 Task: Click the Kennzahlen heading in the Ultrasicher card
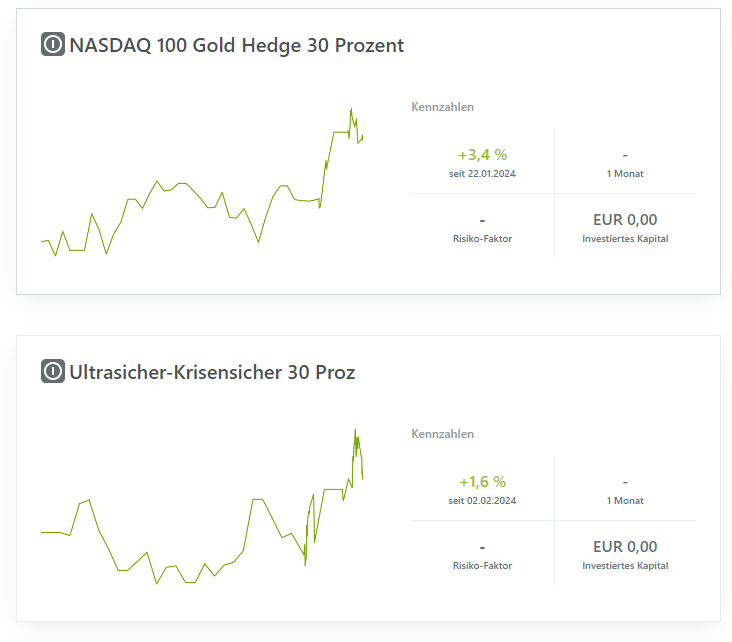442,434
